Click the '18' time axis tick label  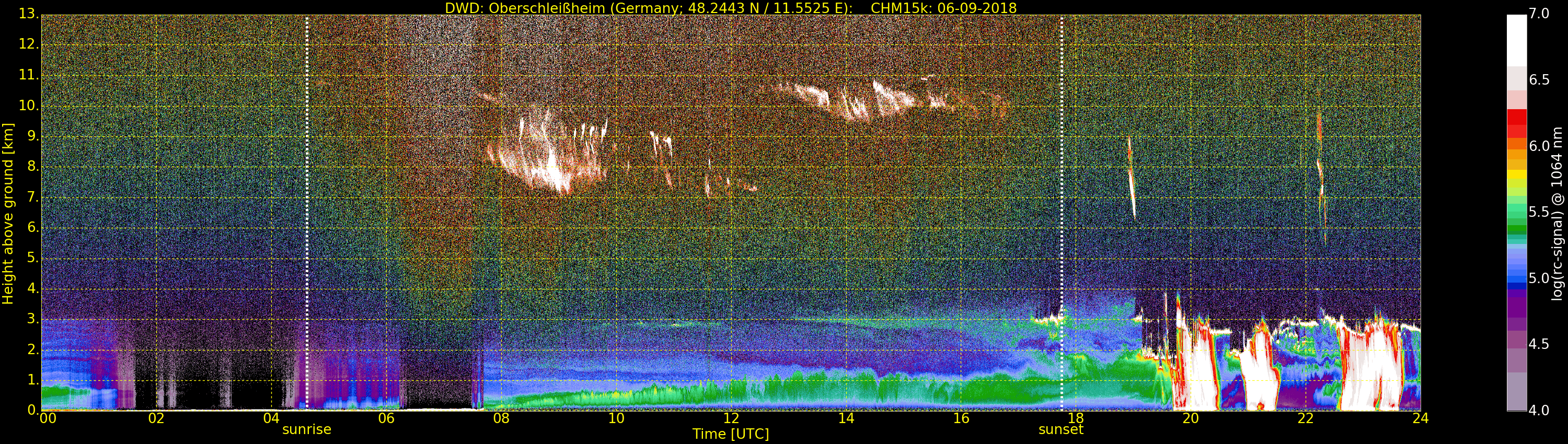pos(1076,418)
